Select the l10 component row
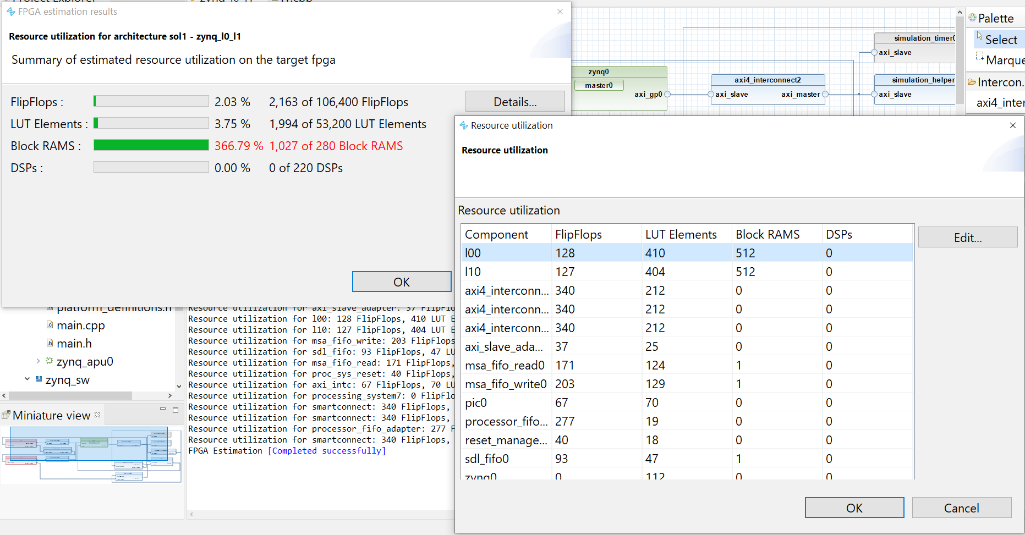Viewport: 1025px width, 535px height. (687, 271)
